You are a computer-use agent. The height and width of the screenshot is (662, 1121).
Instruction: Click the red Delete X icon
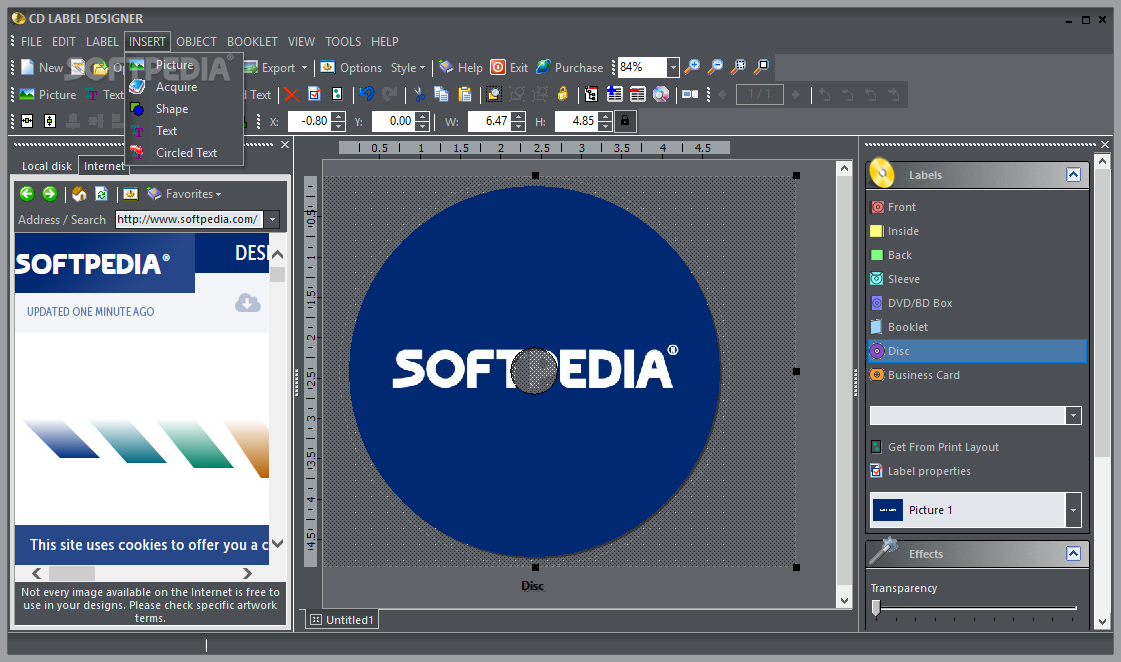point(291,94)
